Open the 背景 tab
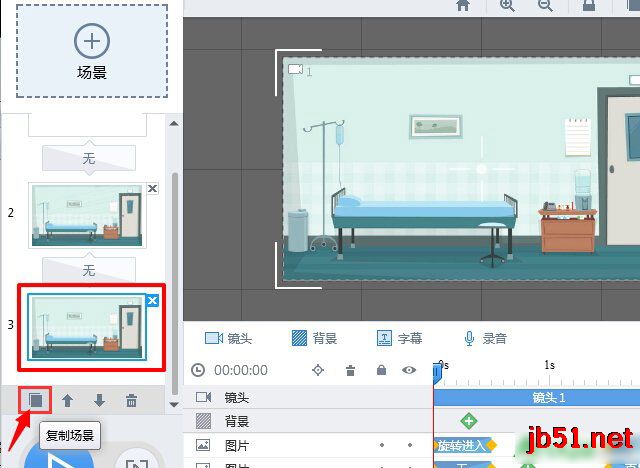 314,338
